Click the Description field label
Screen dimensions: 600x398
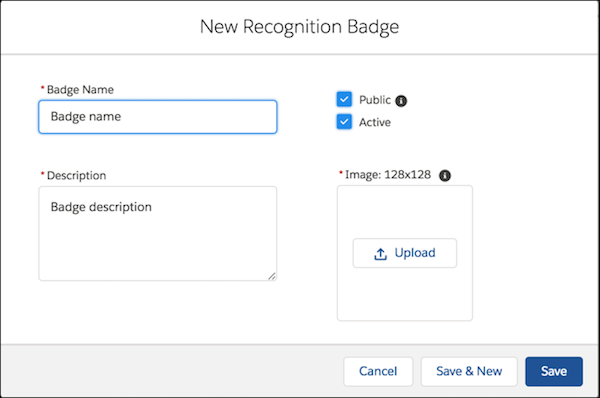tap(77, 176)
